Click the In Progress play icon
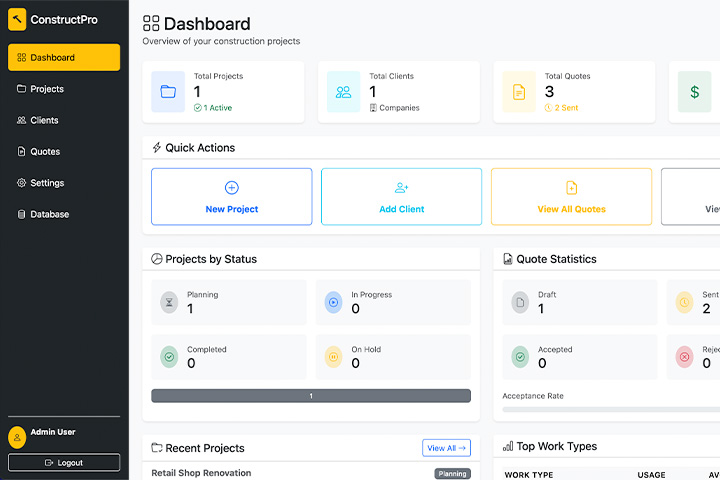Viewport: 720px width, 480px height. [x=333, y=302]
